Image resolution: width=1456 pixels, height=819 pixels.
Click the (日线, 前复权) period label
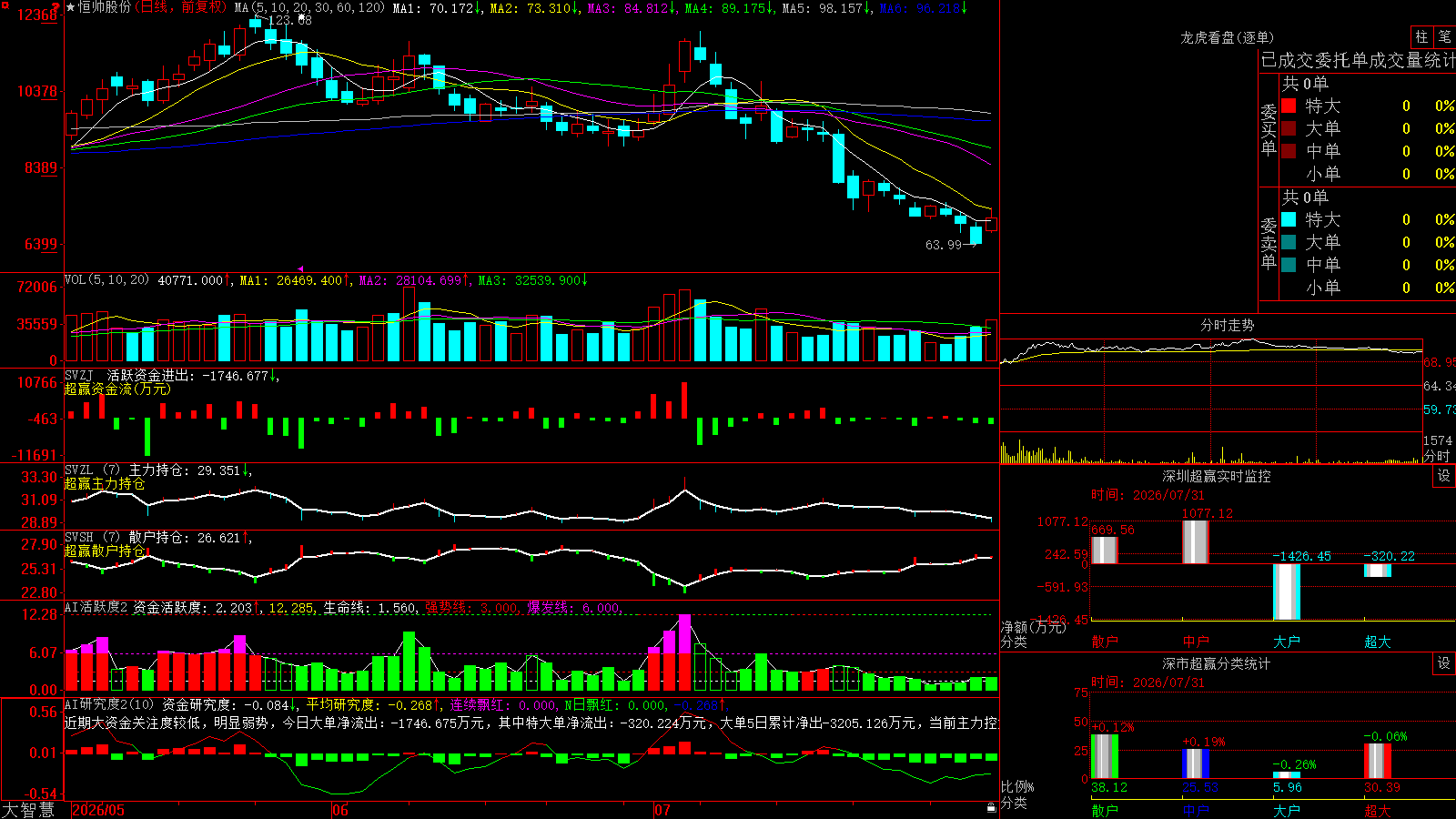point(181,7)
